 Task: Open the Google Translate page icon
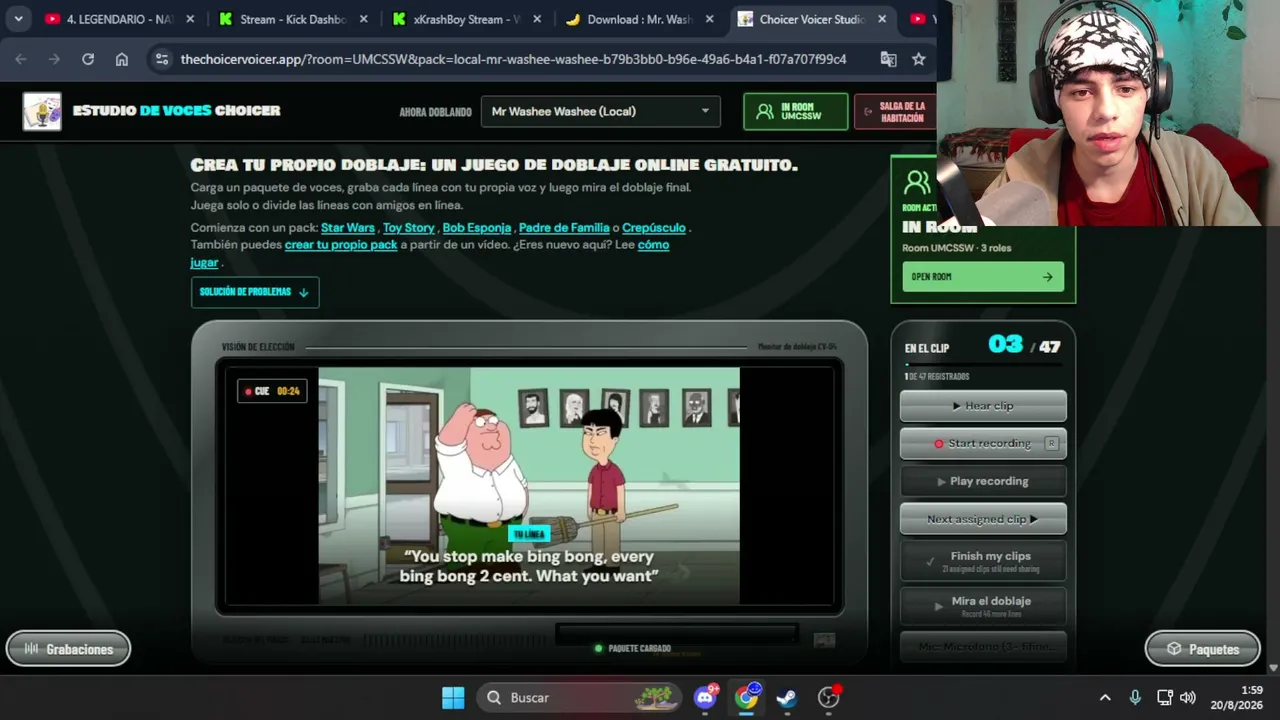pos(888,59)
